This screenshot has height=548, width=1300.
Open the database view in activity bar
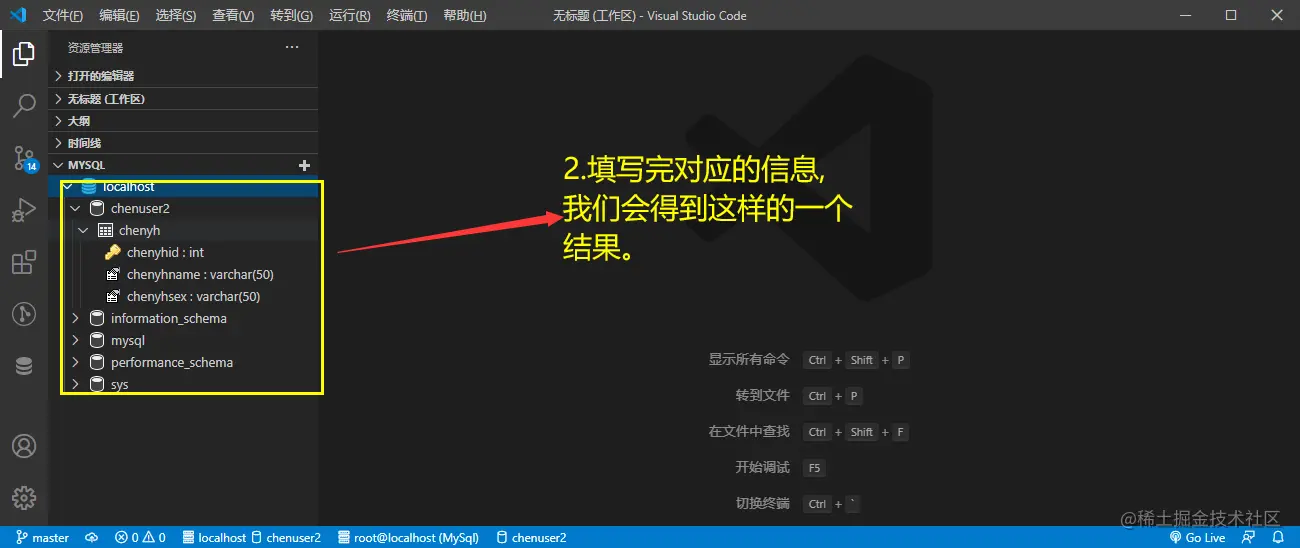point(24,367)
